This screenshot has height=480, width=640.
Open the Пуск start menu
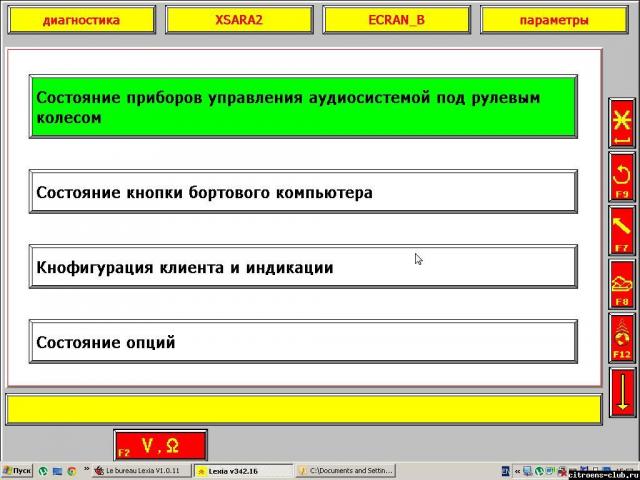coord(17,471)
